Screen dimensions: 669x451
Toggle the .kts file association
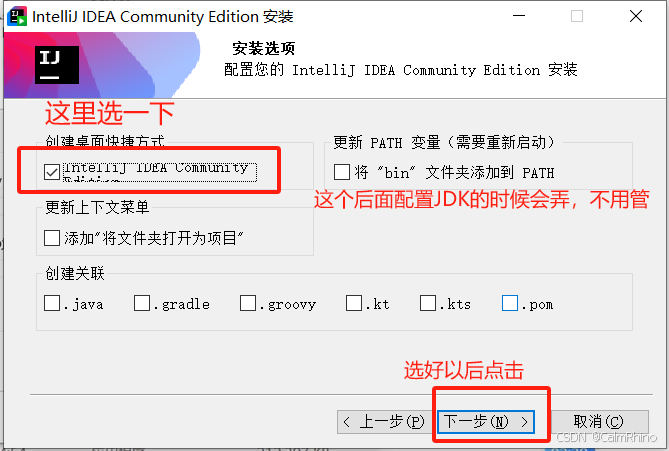pyautogui.click(x=428, y=303)
